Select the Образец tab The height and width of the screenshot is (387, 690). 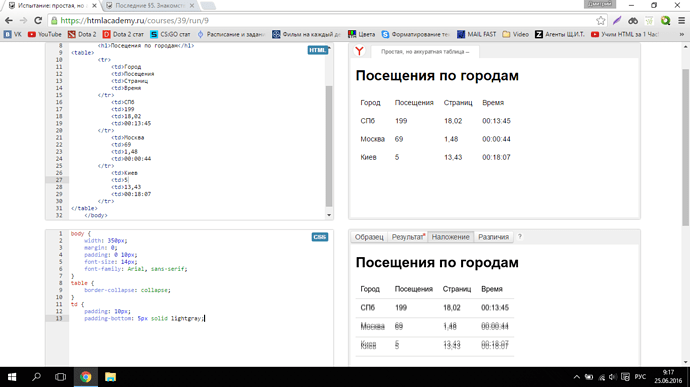tap(369, 237)
